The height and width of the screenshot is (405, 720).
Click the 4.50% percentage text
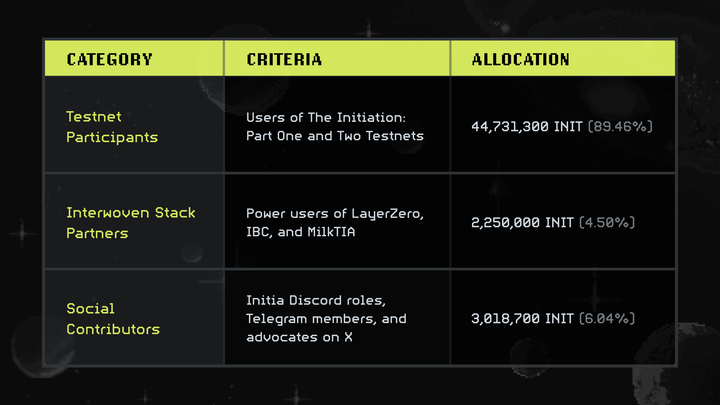point(606,223)
